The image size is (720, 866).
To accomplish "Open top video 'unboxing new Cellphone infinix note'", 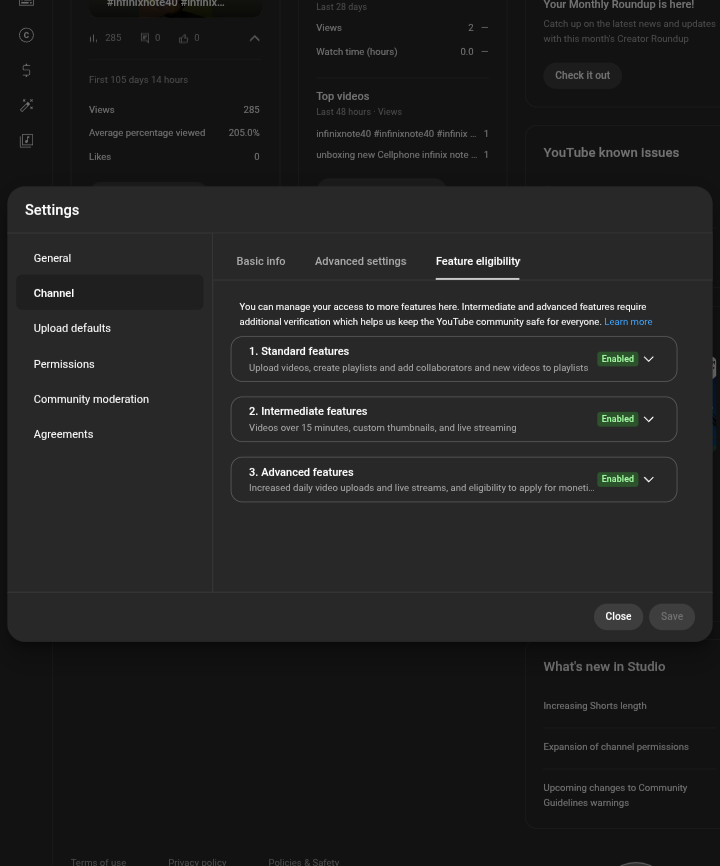I will tap(396, 155).
